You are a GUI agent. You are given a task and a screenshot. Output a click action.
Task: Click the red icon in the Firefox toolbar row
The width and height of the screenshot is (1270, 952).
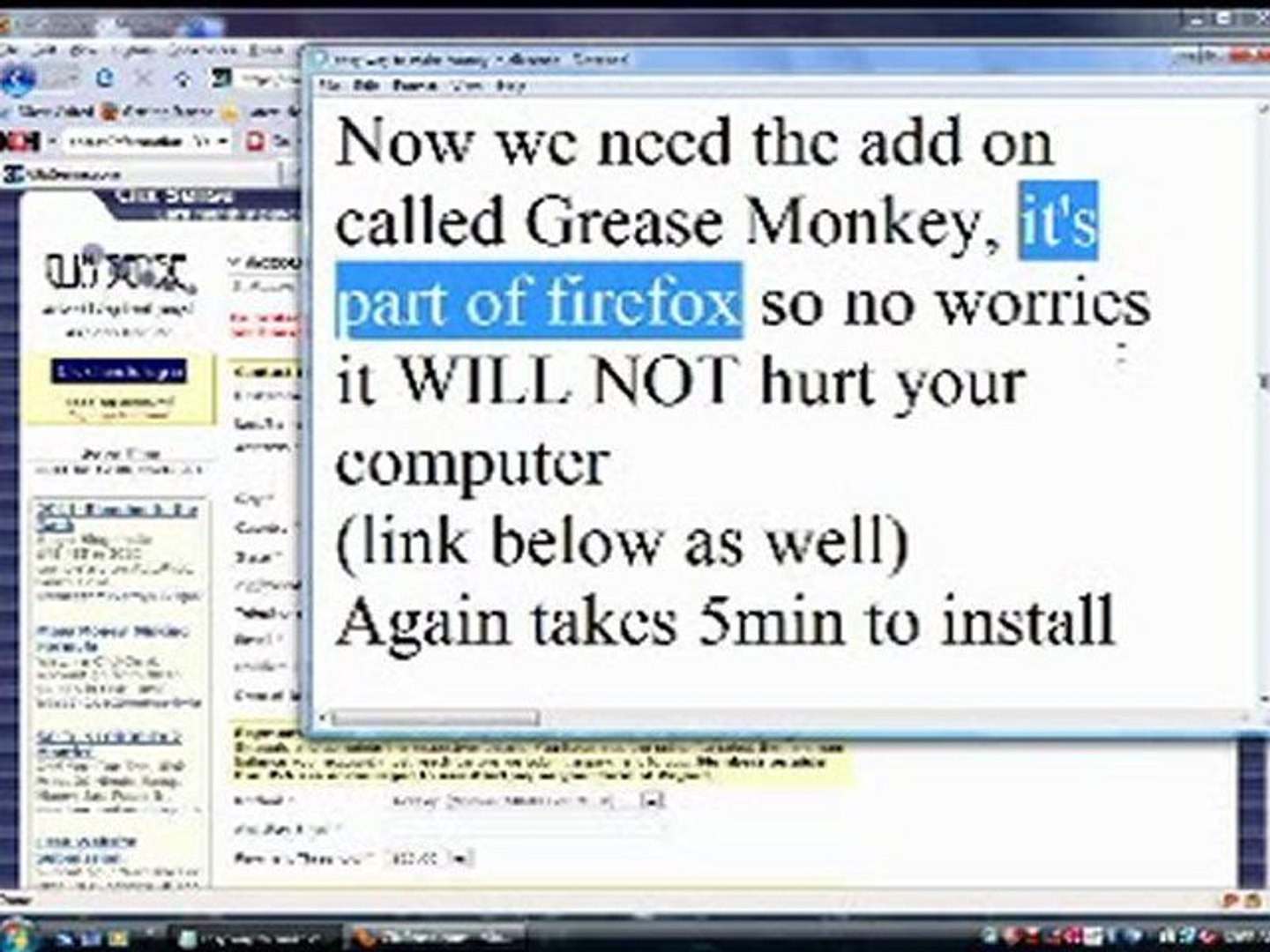[x=256, y=140]
